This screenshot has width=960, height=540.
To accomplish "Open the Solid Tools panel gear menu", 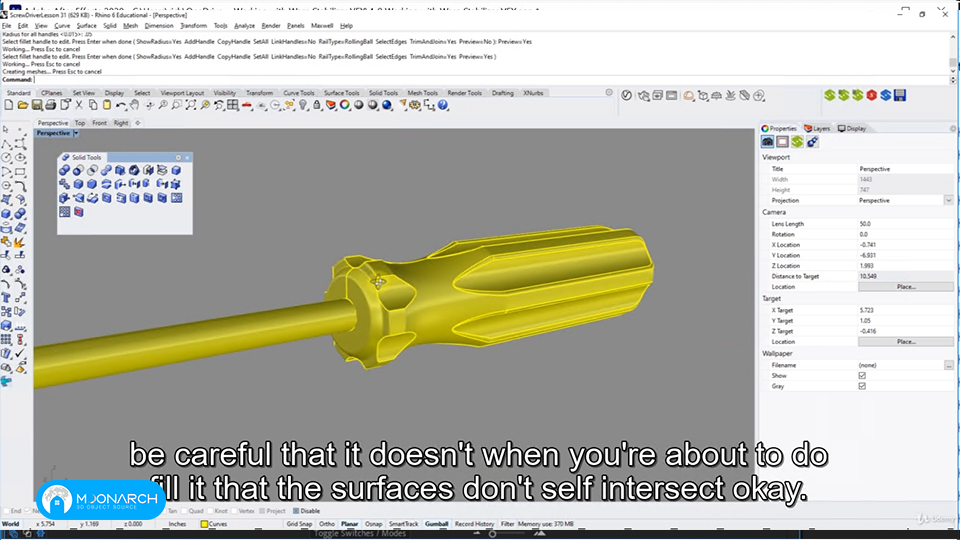I will pos(178,157).
